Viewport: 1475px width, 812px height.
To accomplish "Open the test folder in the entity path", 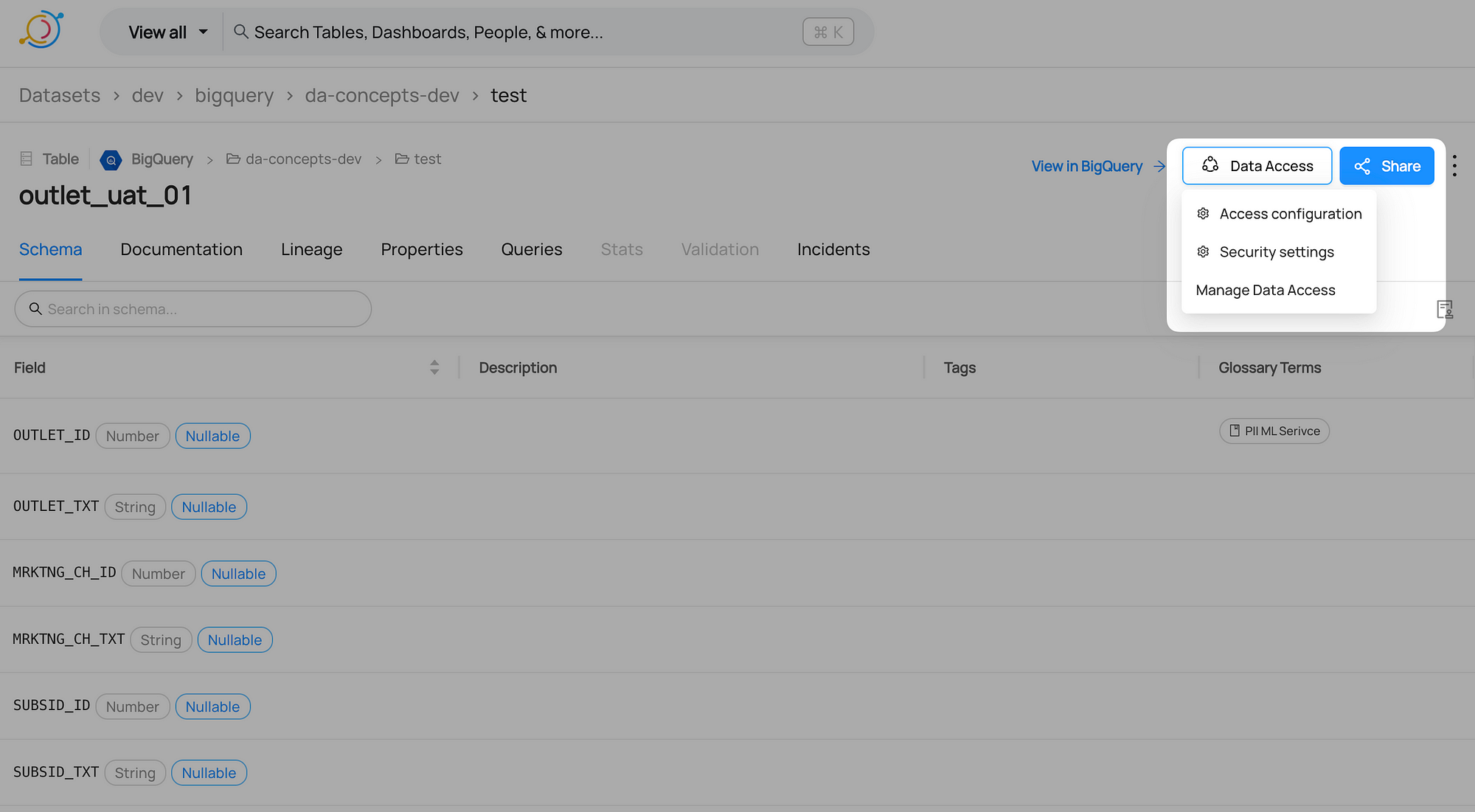I will 418,159.
